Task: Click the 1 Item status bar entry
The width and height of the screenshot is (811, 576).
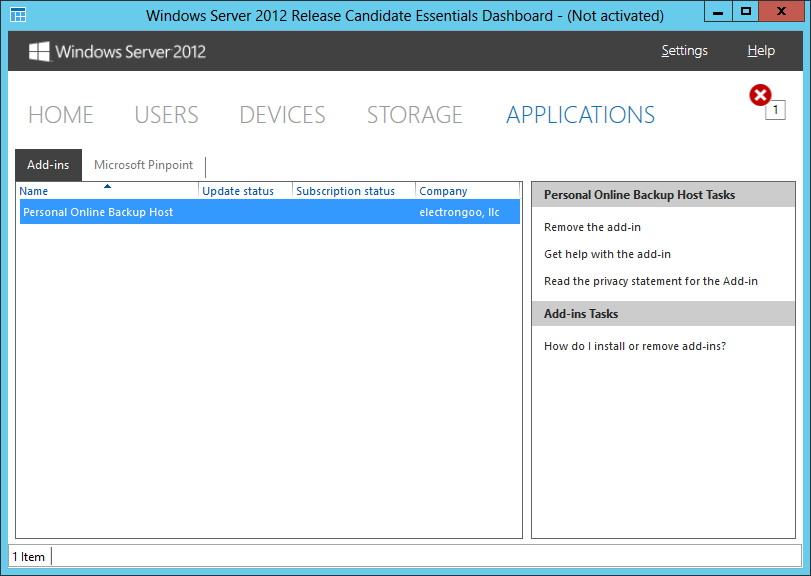Action: pyautogui.click(x=29, y=557)
